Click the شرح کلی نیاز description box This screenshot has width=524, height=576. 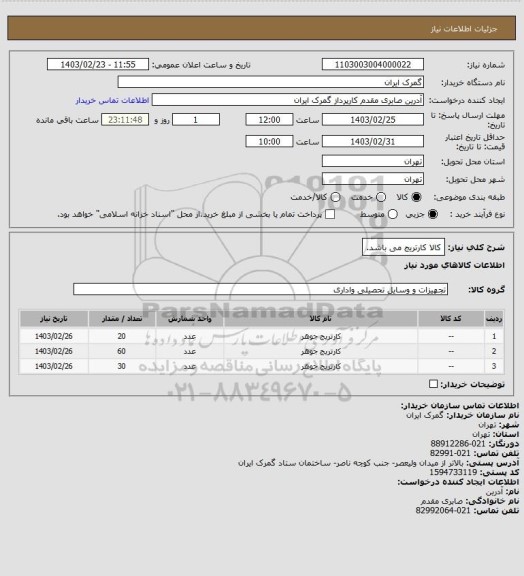(x=403, y=247)
